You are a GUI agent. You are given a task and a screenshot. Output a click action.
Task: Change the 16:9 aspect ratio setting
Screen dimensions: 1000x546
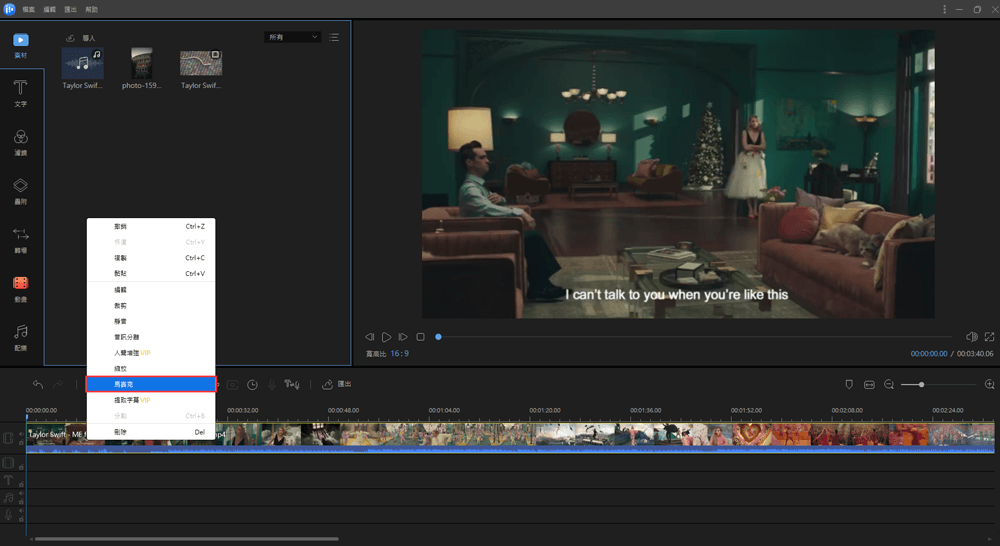point(400,354)
